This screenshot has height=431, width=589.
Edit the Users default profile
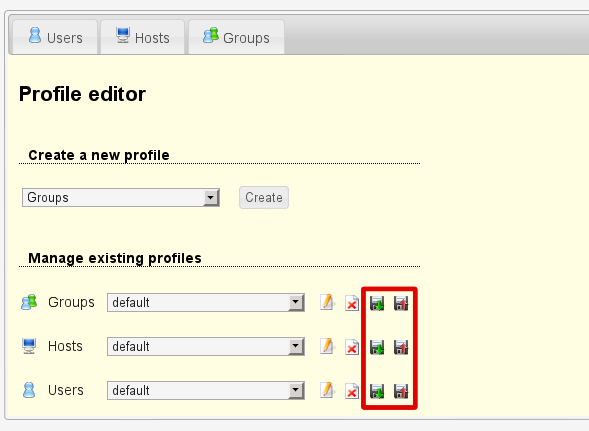327,390
